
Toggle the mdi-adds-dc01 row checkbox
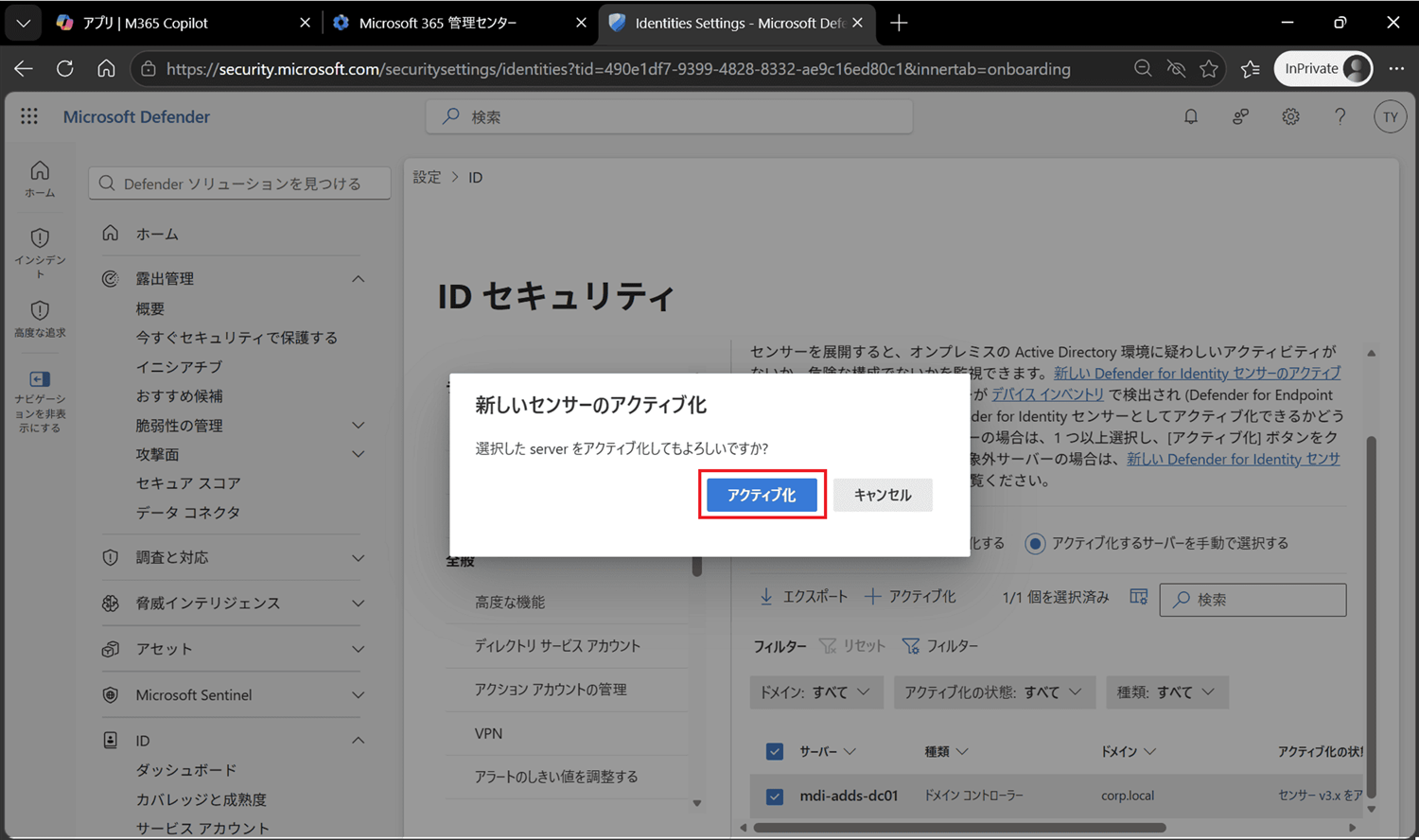775,796
